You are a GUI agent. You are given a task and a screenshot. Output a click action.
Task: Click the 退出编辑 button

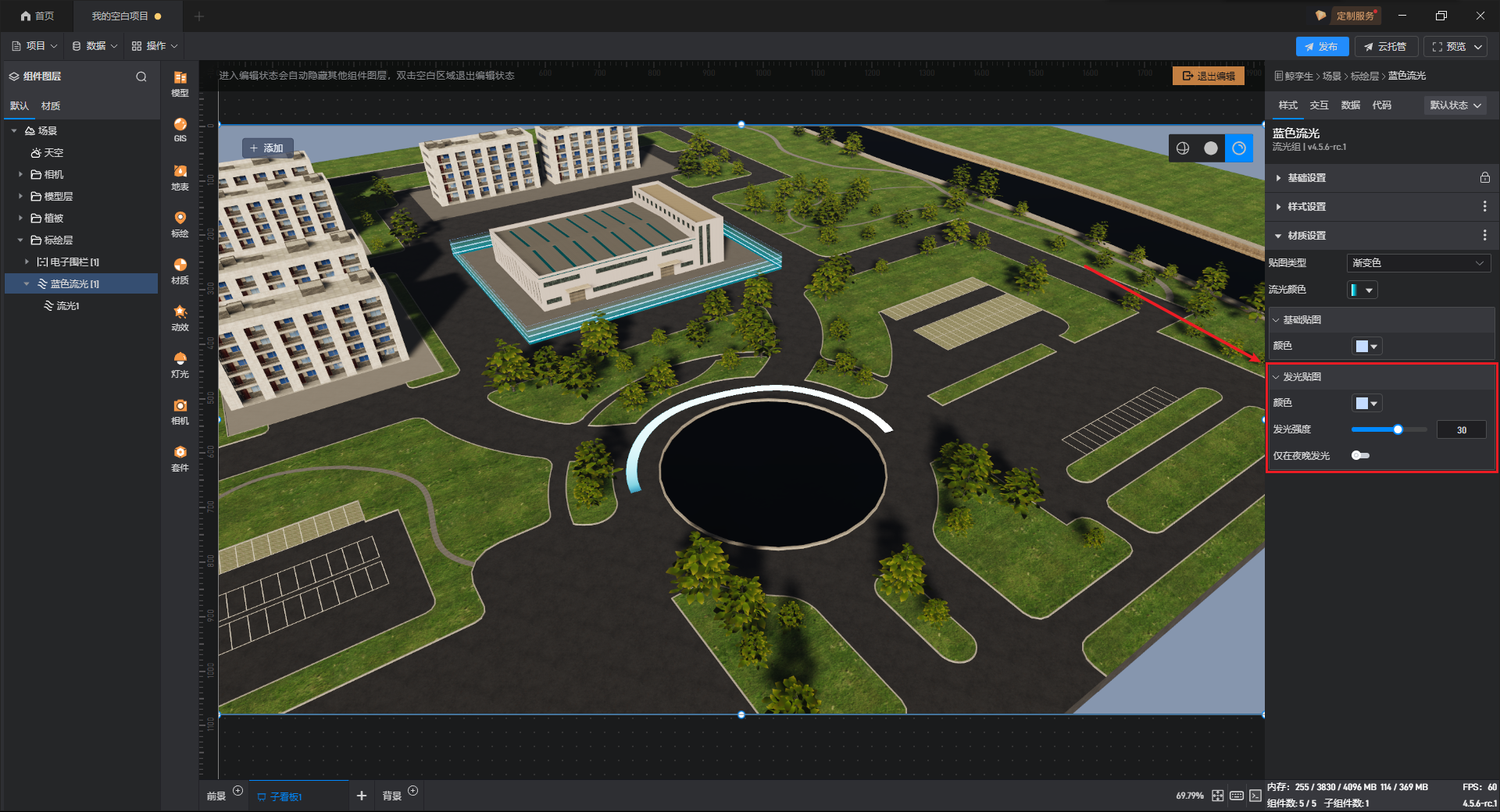pos(1208,76)
